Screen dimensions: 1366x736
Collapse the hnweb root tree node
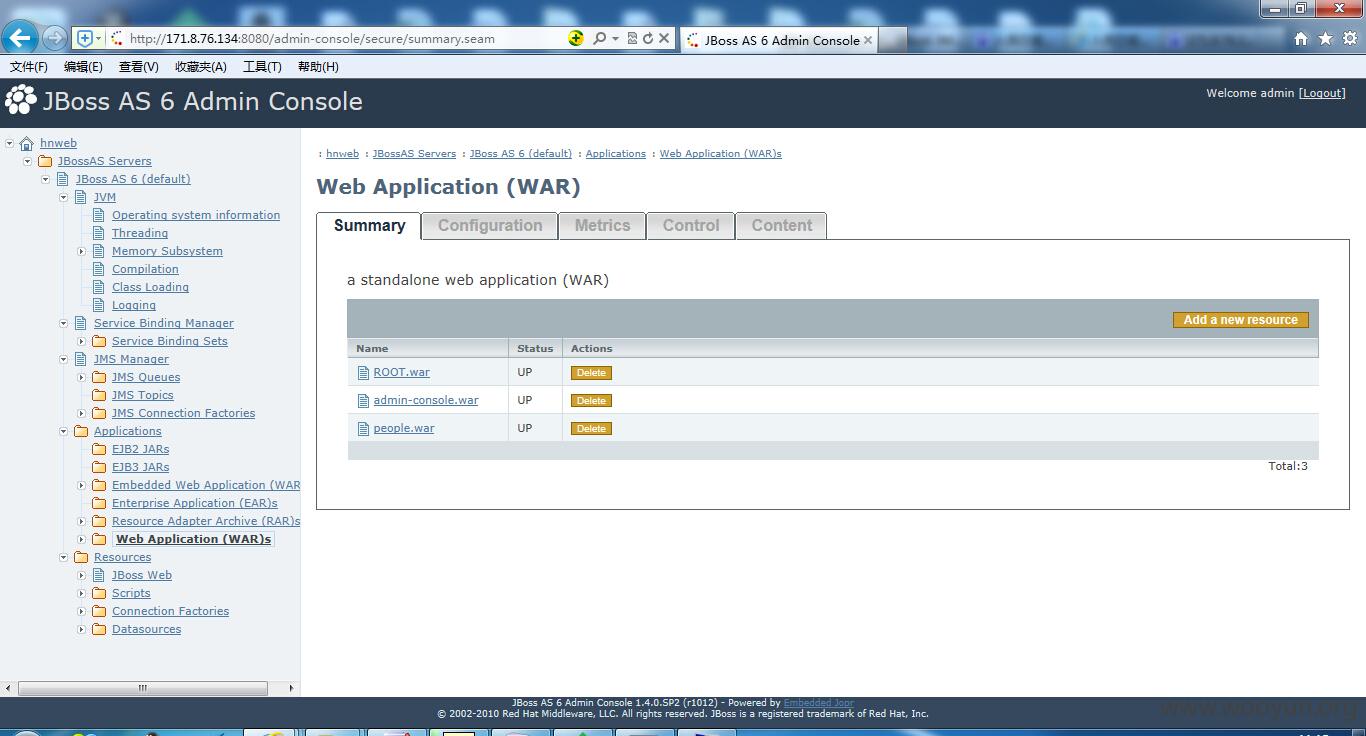point(9,144)
